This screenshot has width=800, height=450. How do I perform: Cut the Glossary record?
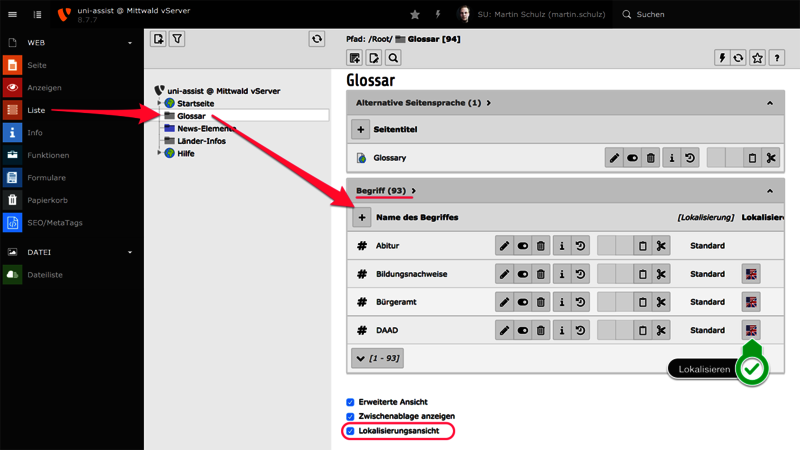[771, 158]
